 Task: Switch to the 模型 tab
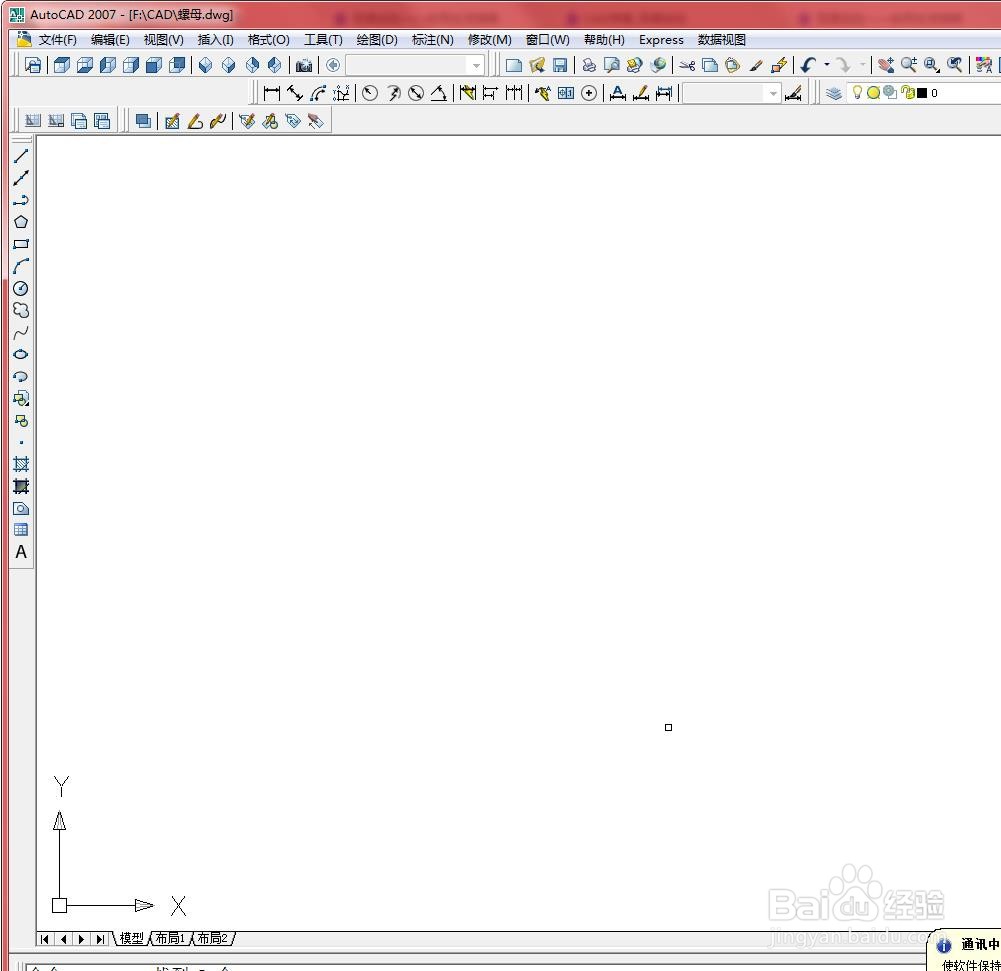[132, 938]
